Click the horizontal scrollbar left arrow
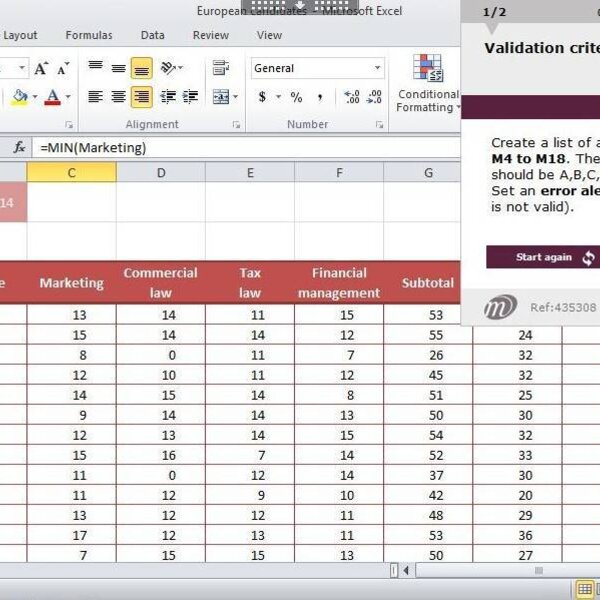600x600 pixels. click(x=406, y=571)
